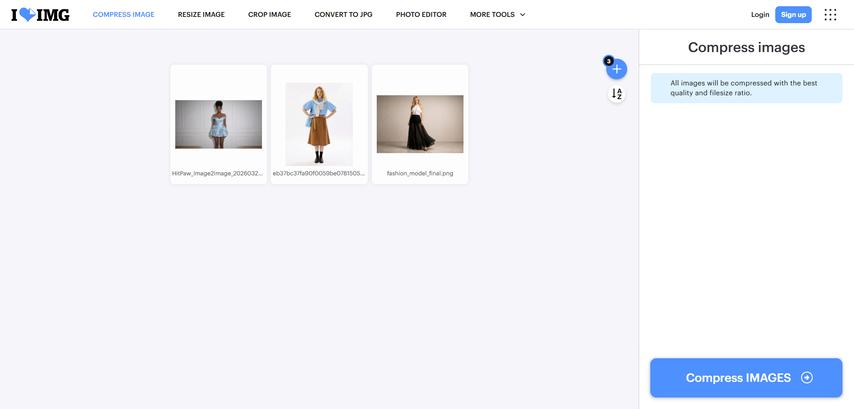Click the eb37bc37fa90 file name label

tap(319, 173)
